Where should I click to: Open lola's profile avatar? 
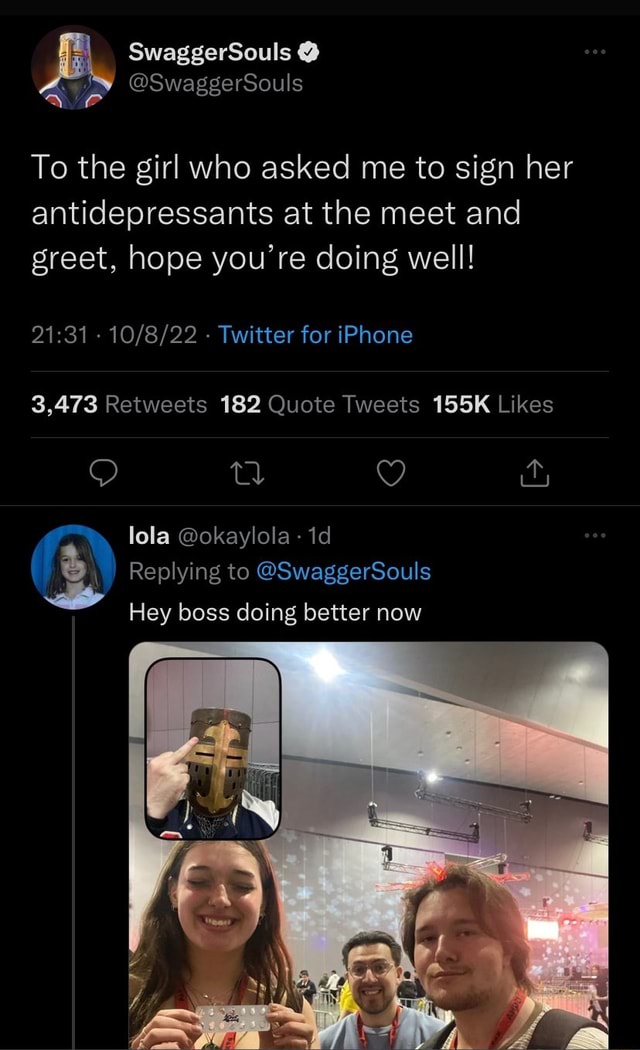(x=73, y=566)
